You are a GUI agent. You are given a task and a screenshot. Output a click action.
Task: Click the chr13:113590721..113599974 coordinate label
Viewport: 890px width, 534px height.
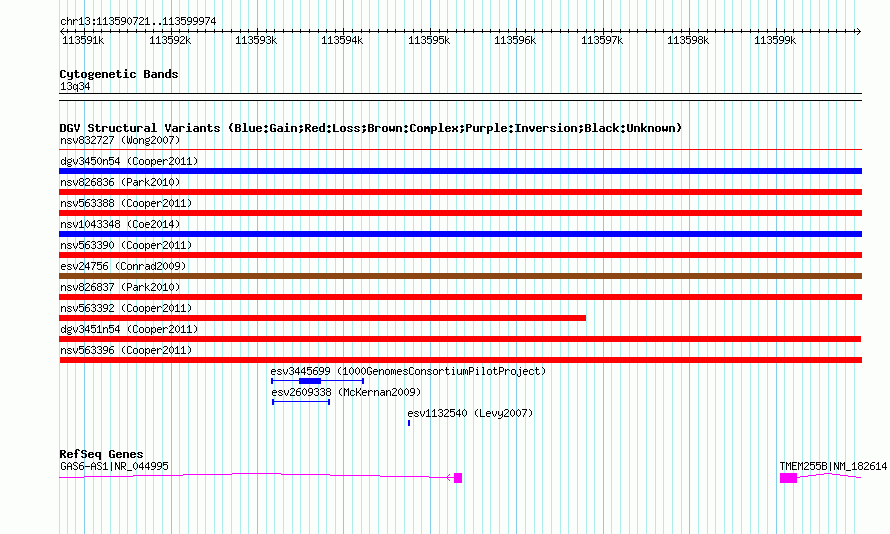click(138, 21)
